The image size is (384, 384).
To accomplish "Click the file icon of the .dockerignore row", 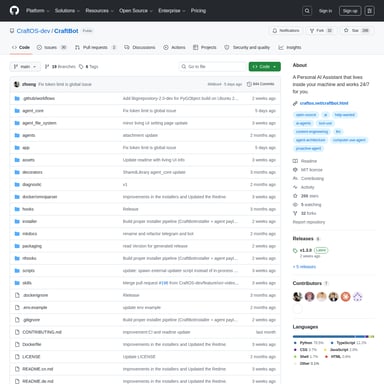I will coord(17,295).
